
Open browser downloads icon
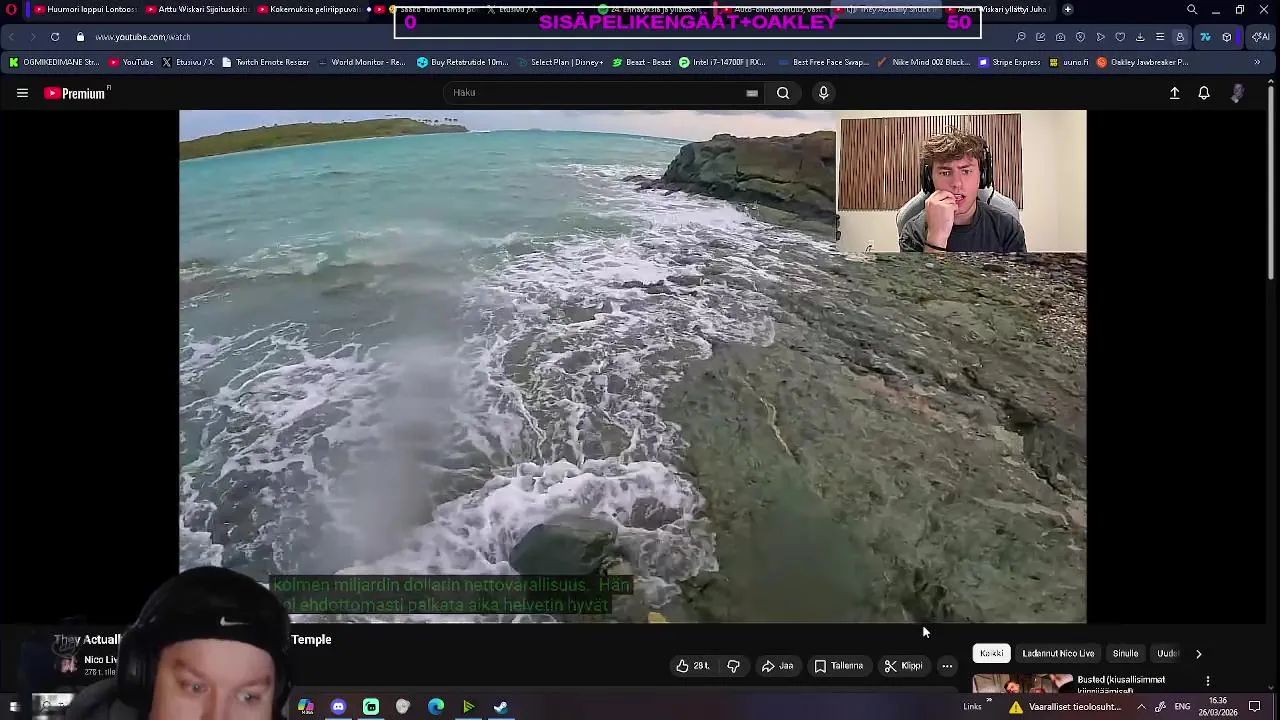(1140, 37)
